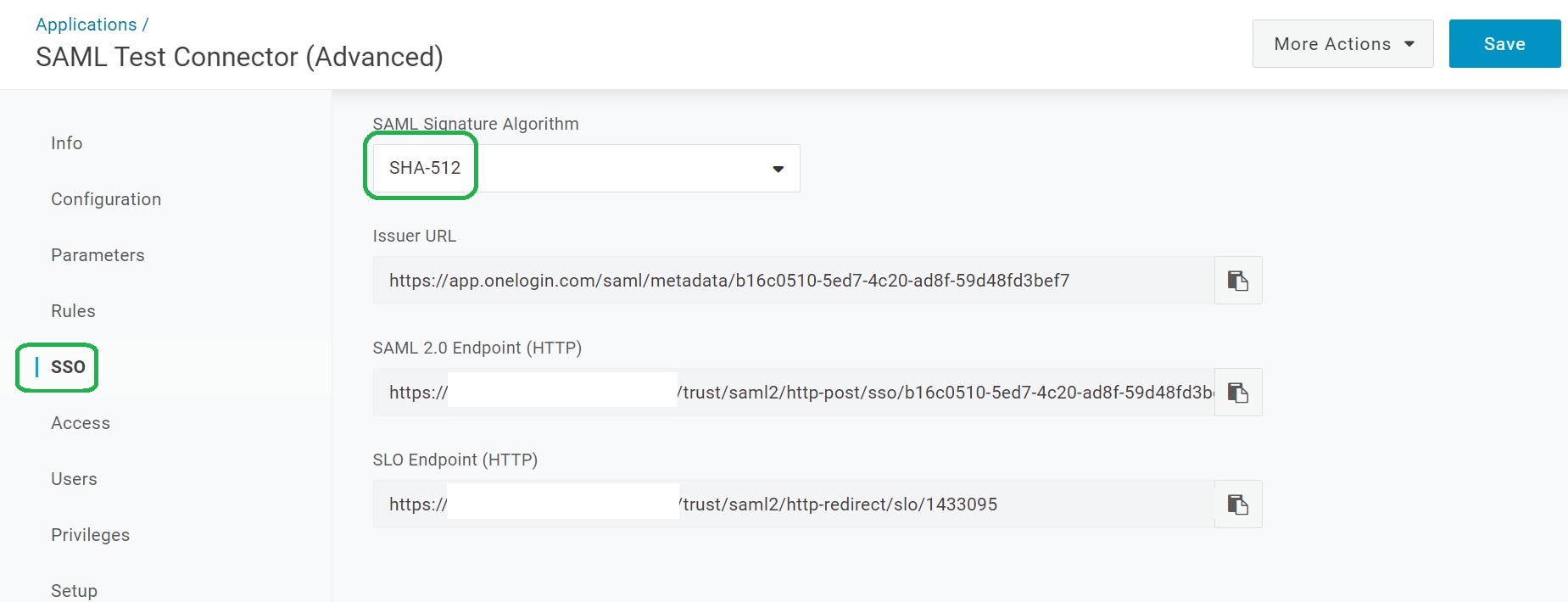
Task: Click the SHA-512 selected value
Action: tap(425, 168)
